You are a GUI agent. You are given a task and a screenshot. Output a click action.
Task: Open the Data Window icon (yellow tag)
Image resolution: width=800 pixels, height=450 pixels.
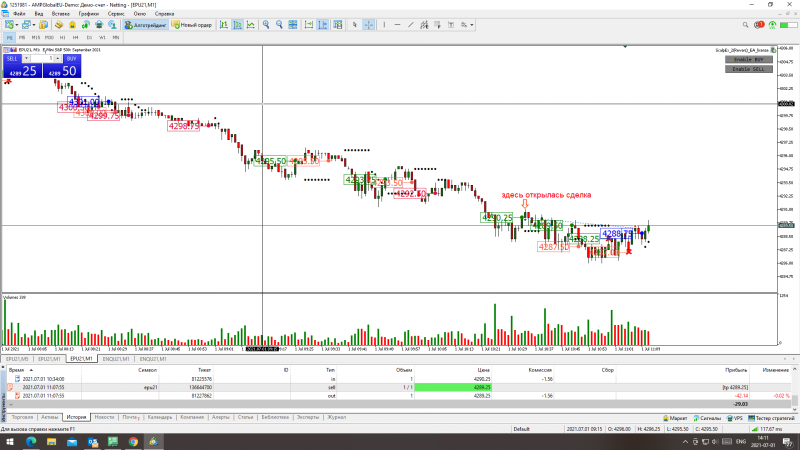pos(59,24)
